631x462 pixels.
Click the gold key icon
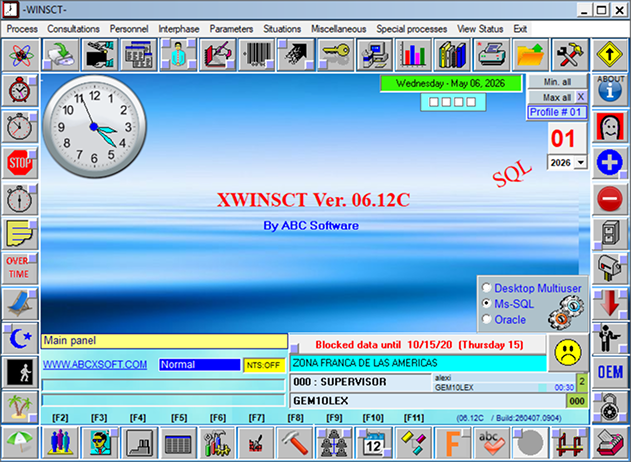[x=336, y=55]
